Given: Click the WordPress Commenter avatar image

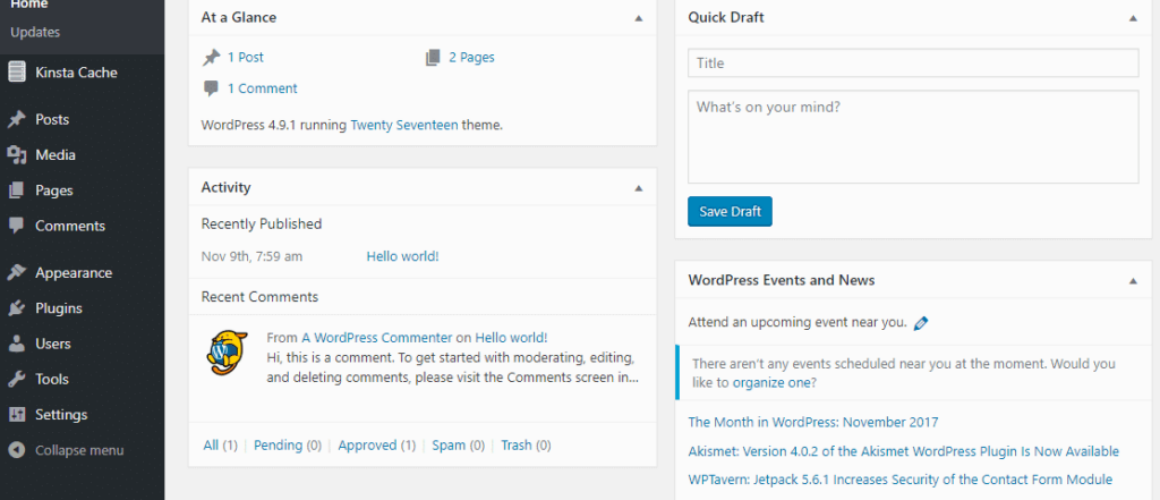Looking at the screenshot, I should pyautogui.click(x=226, y=353).
